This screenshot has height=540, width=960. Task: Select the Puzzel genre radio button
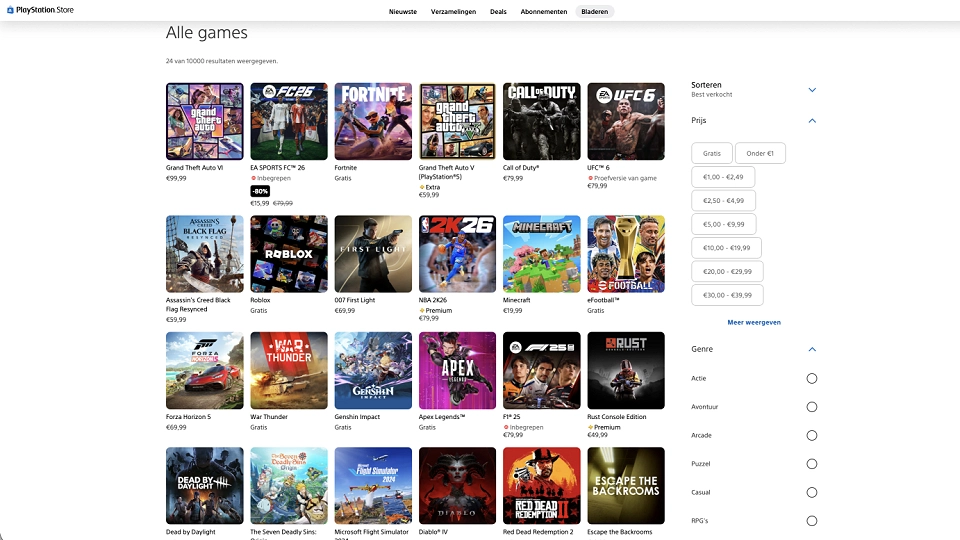[812, 464]
